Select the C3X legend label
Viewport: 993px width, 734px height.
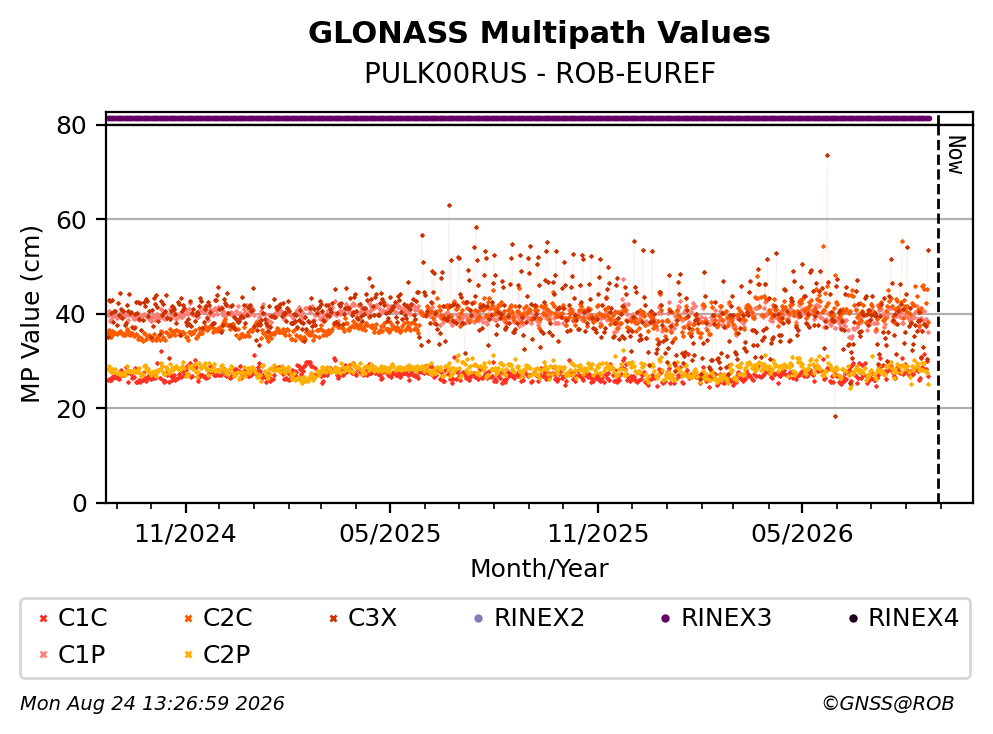(x=372, y=618)
